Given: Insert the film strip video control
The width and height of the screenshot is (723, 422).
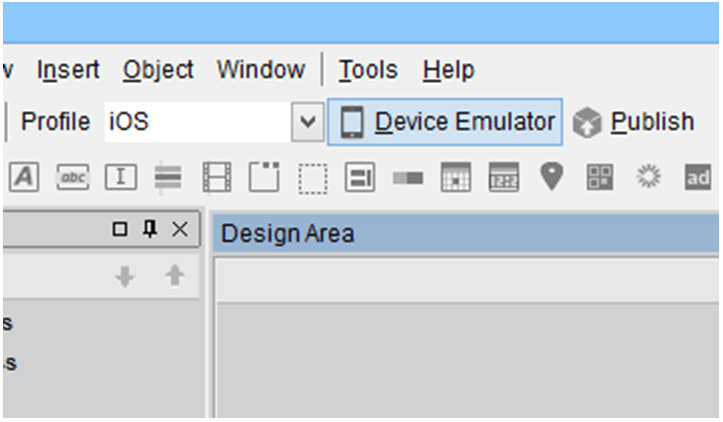Looking at the screenshot, I should tap(217, 177).
